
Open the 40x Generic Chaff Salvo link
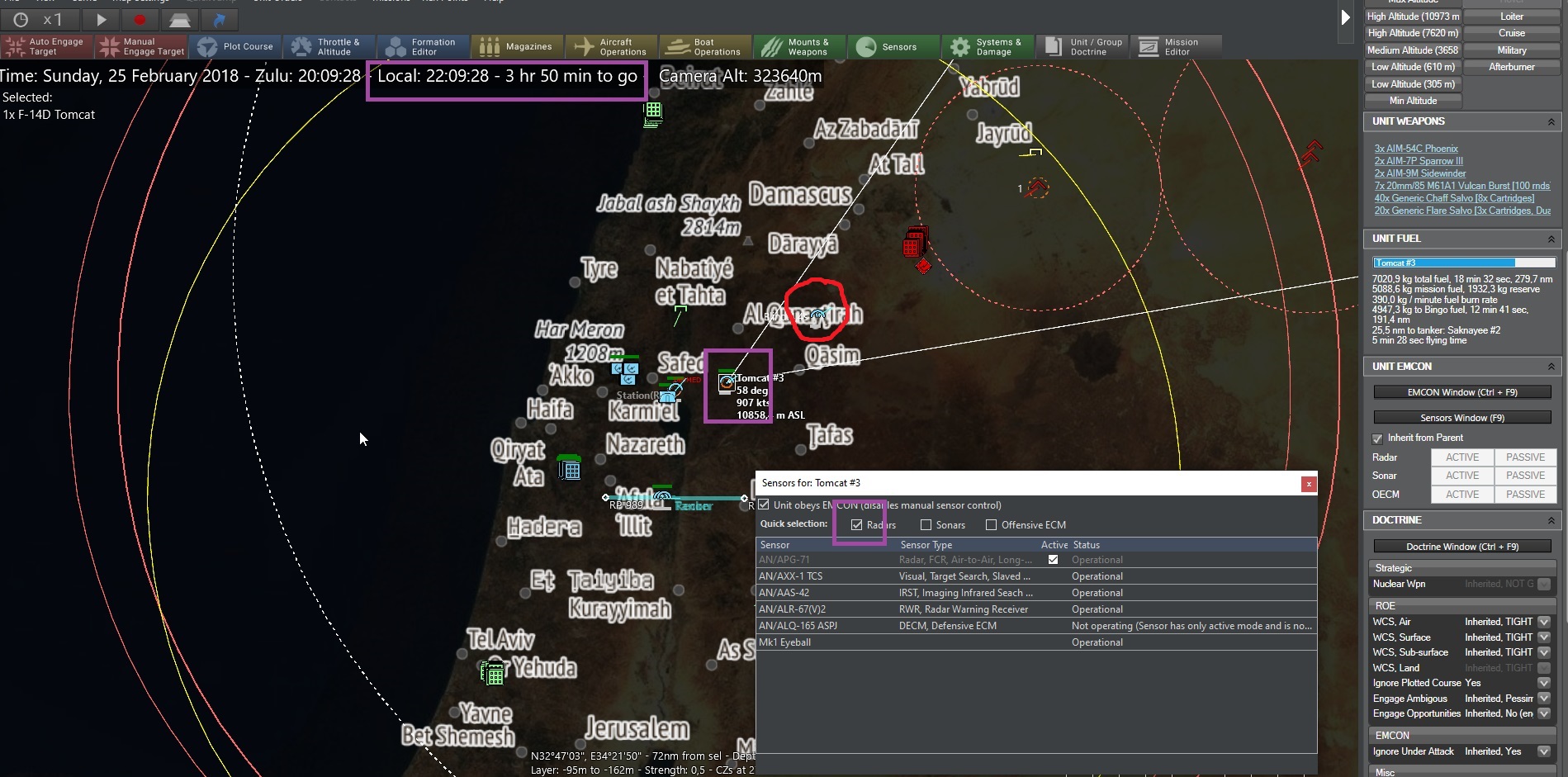coord(1454,198)
